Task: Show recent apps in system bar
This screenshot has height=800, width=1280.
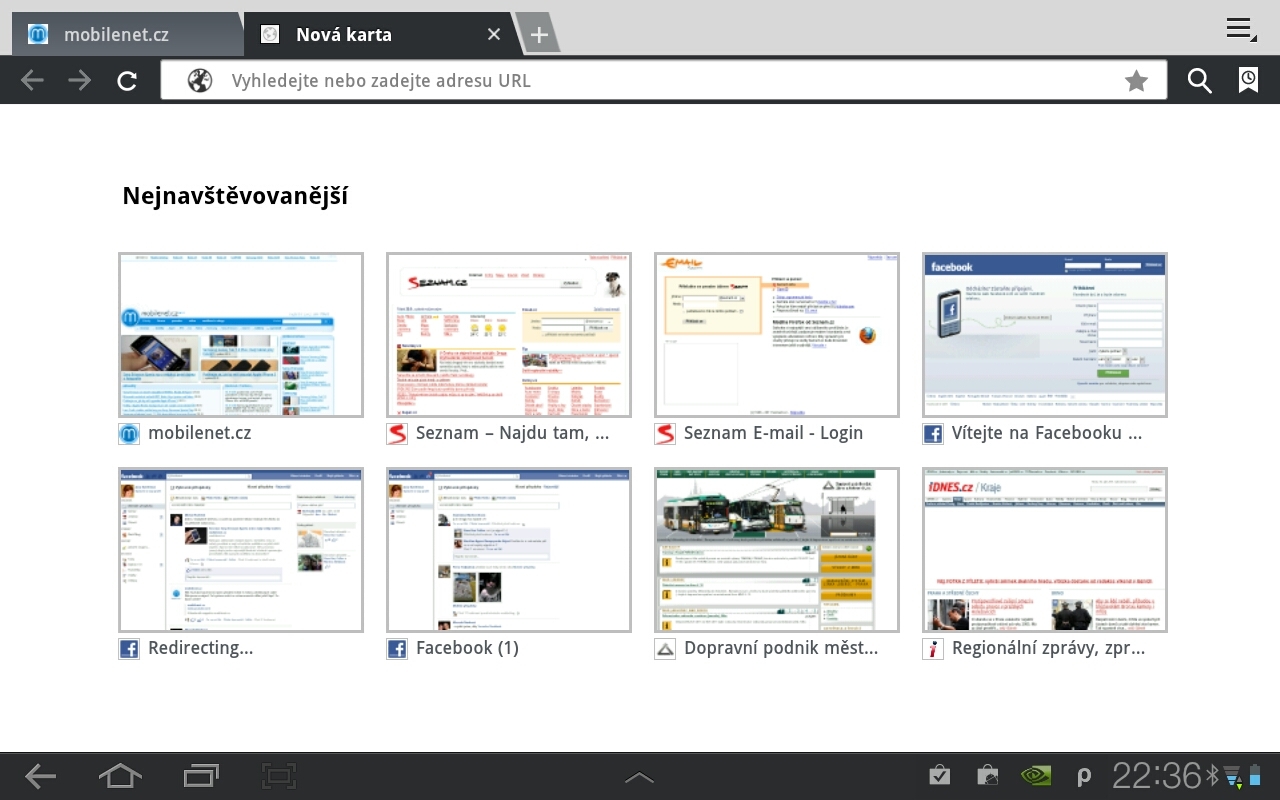Action: click(x=201, y=776)
